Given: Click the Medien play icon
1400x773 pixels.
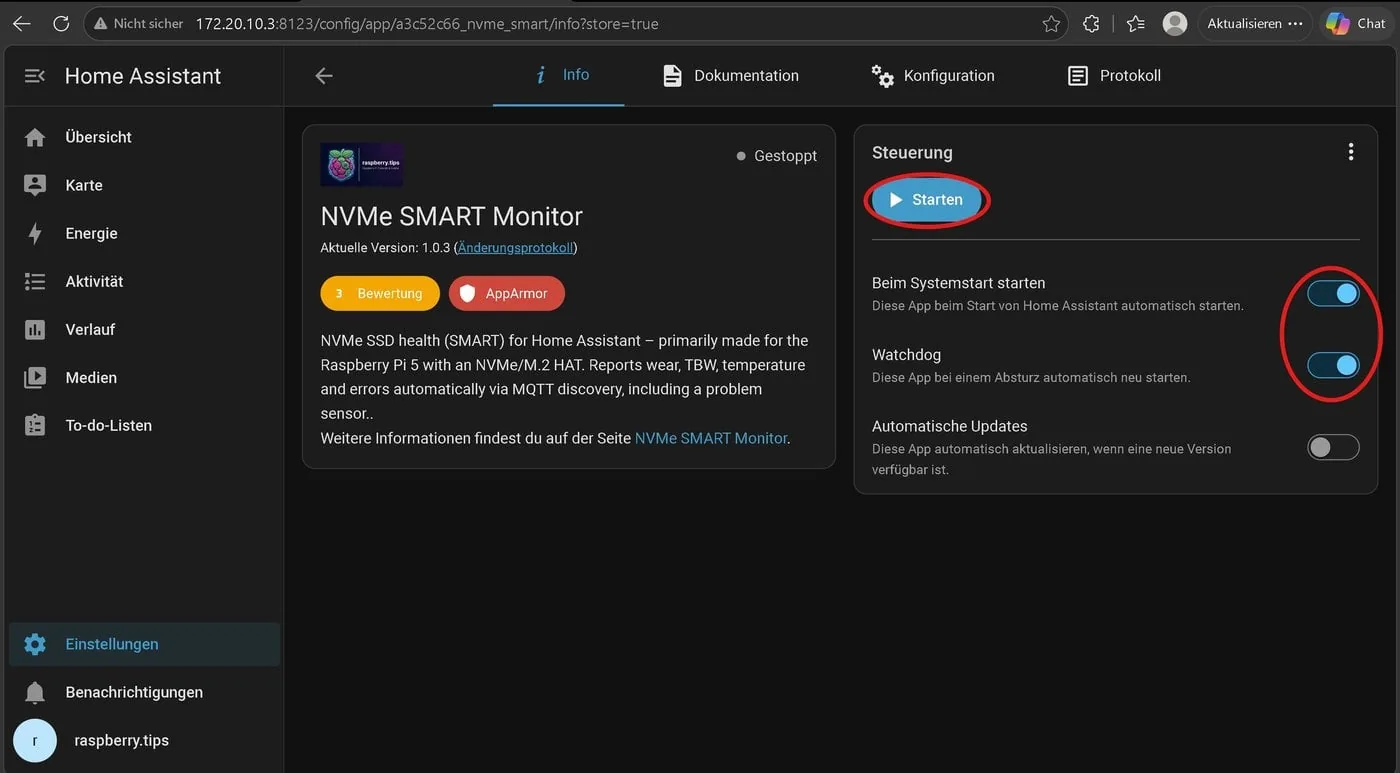Looking at the screenshot, I should point(35,377).
